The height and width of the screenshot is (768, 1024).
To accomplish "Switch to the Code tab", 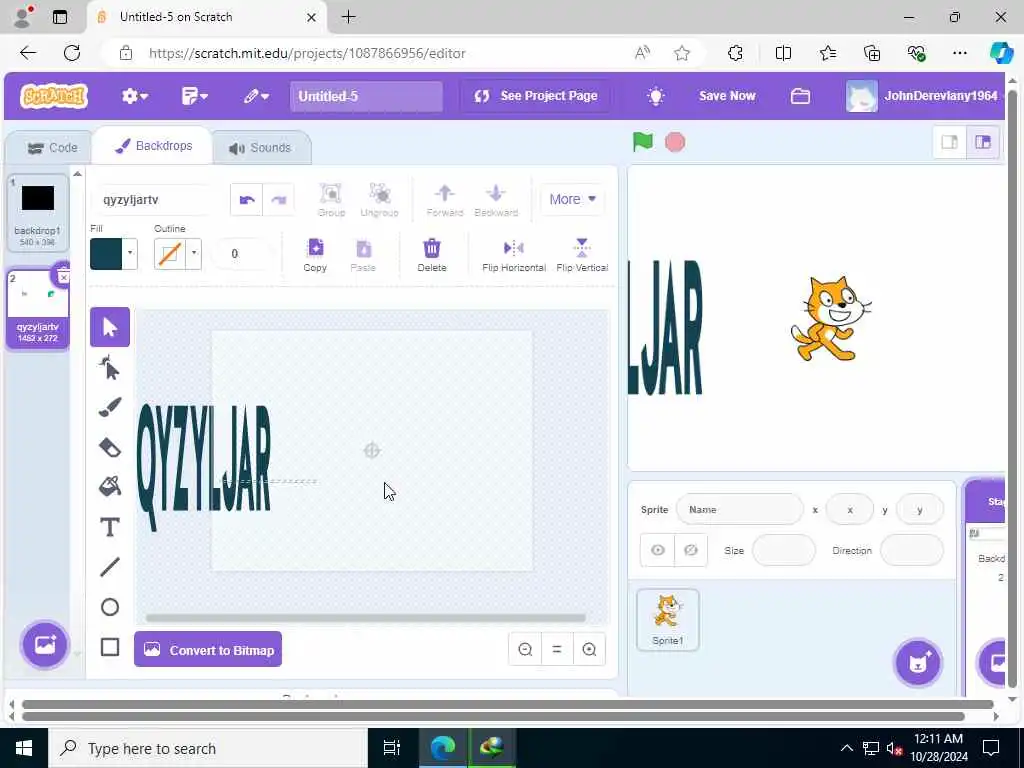I will pyautogui.click(x=52, y=148).
